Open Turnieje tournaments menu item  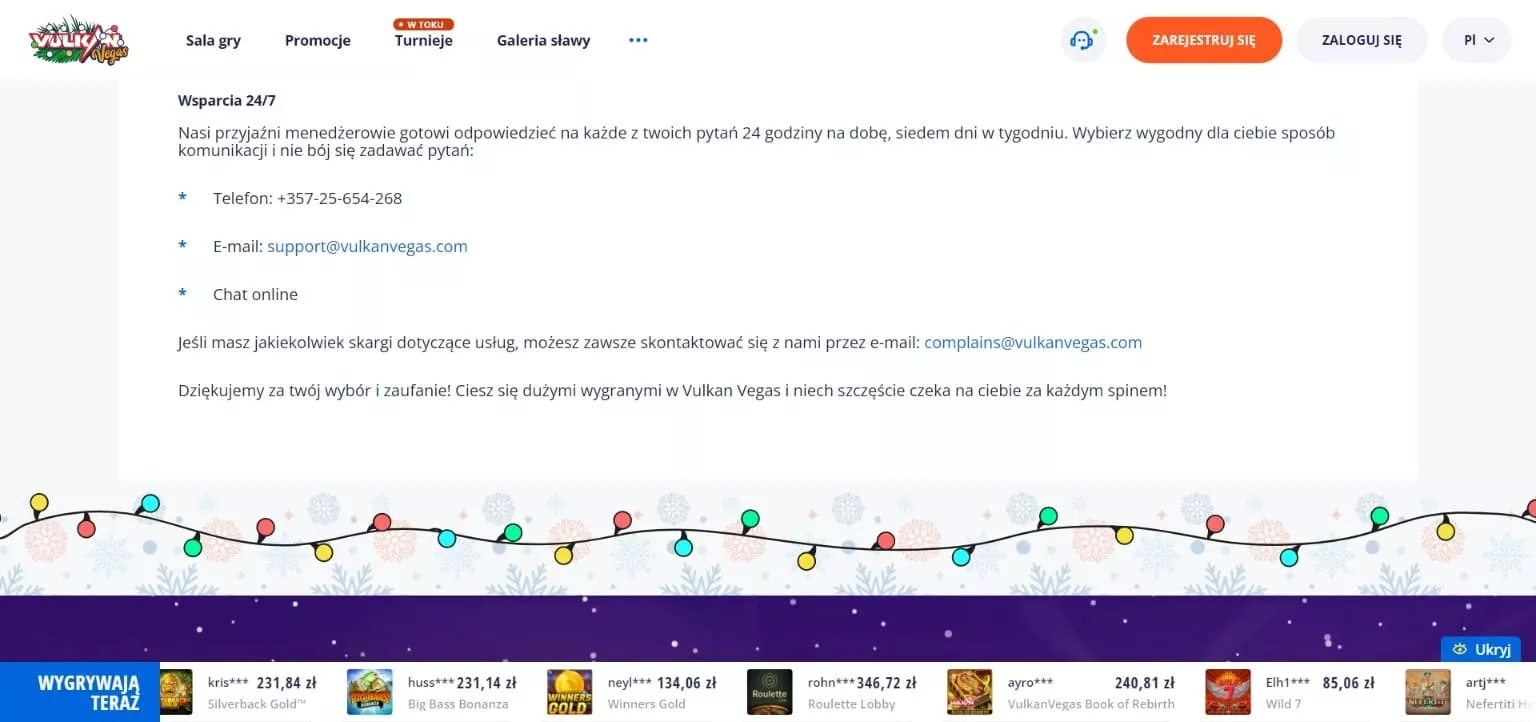[x=423, y=41]
